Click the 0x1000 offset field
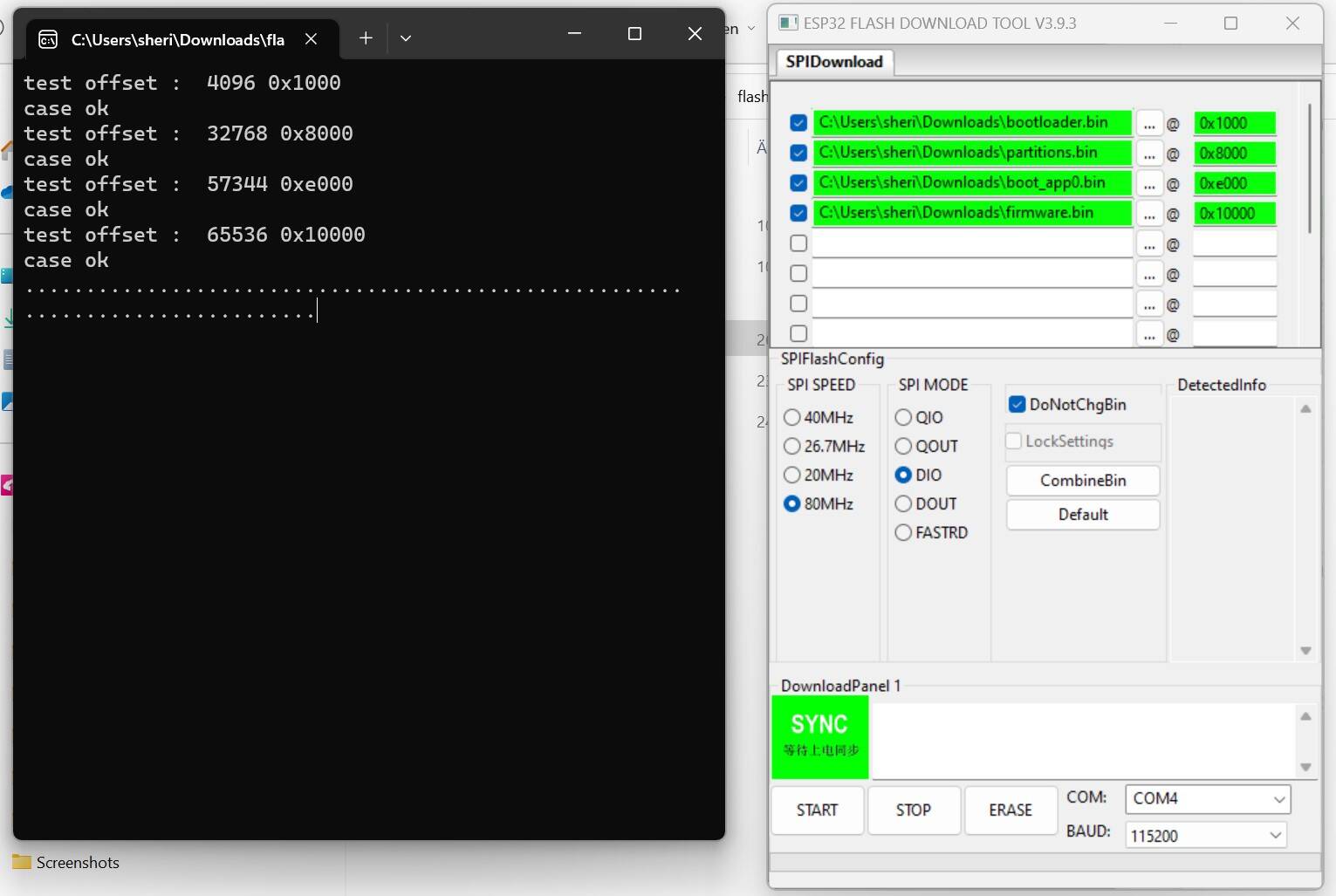Viewport: 1336px width, 896px height. [x=1235, y=123]
